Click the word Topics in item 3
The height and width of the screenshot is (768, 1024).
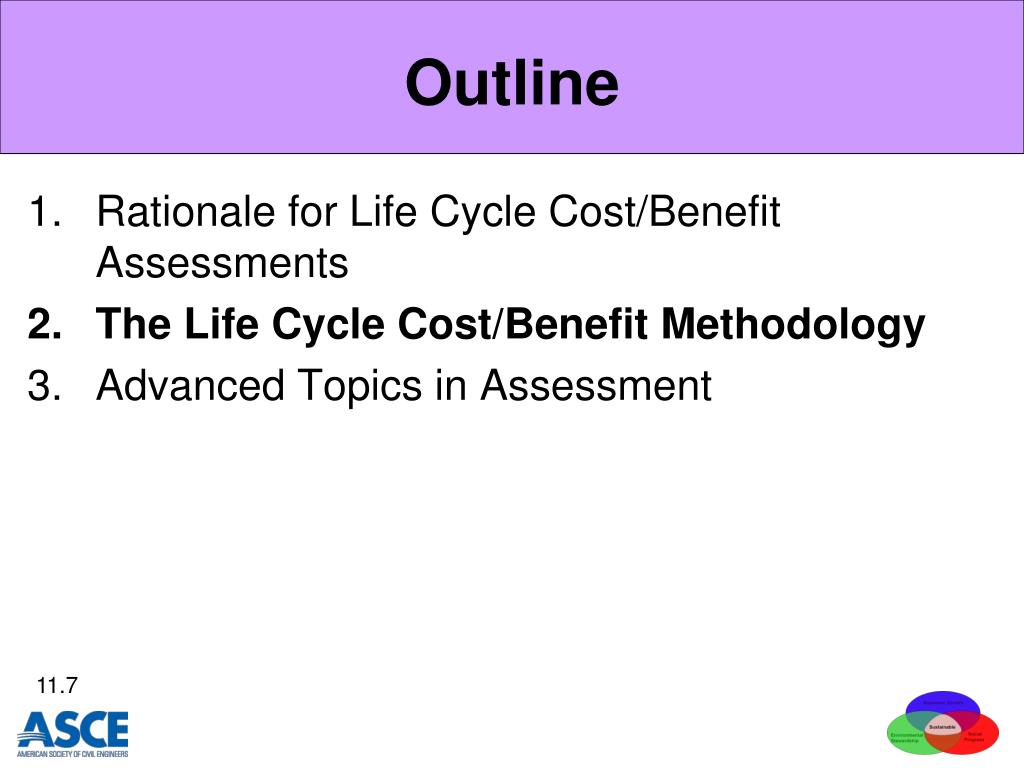360,387
